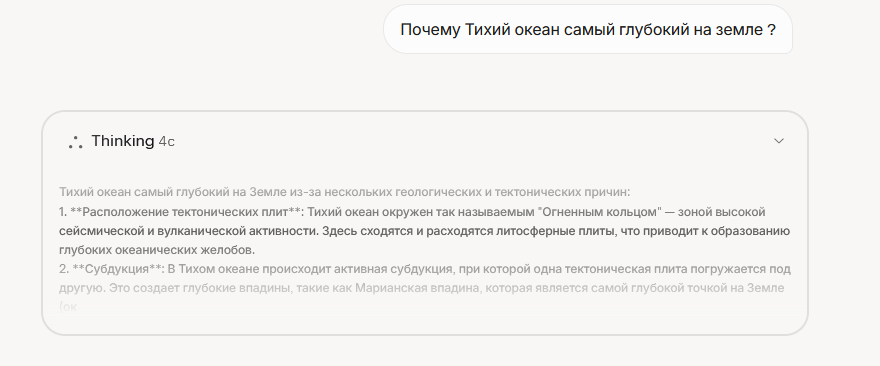Image resolution: width=880 pixels, height=366 pixels.
Task: Select the user message about Тихий океан
Action: tap(588, 30)
